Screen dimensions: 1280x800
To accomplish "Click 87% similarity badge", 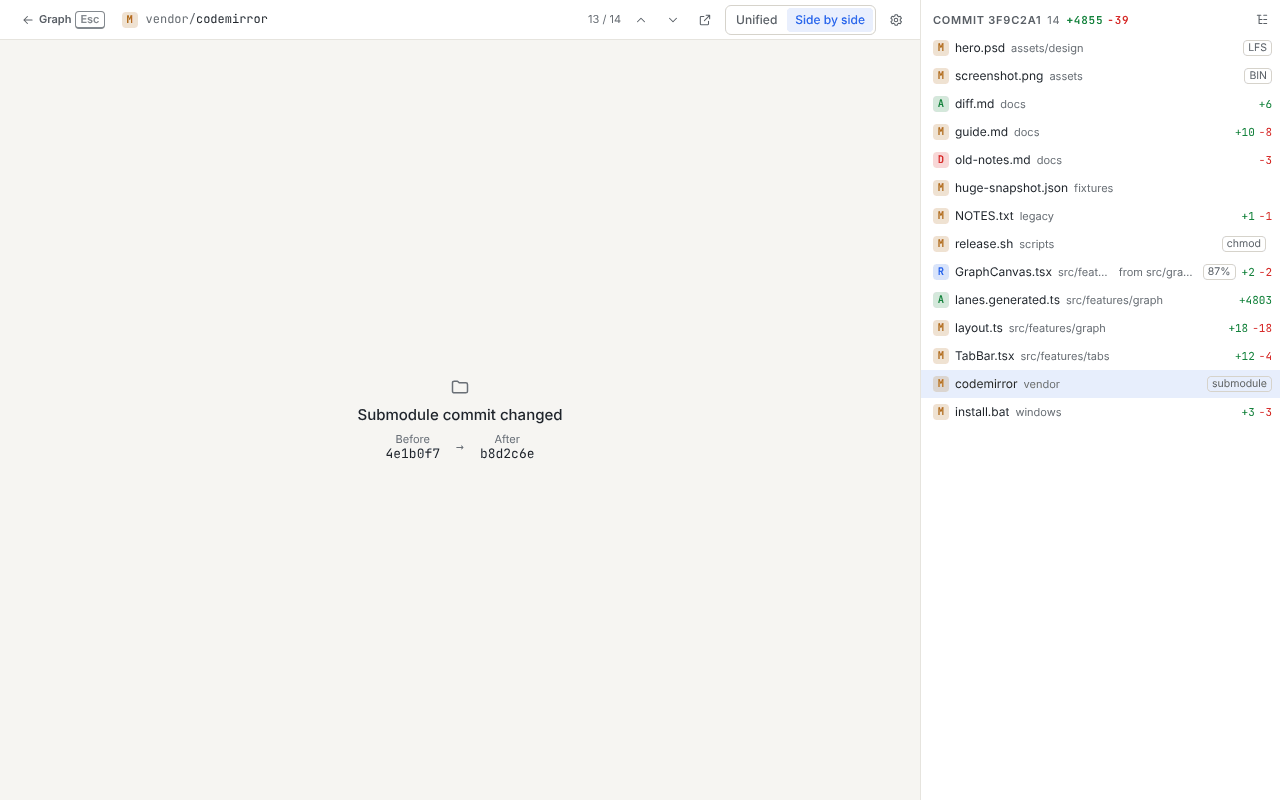I will (1219, 272).
